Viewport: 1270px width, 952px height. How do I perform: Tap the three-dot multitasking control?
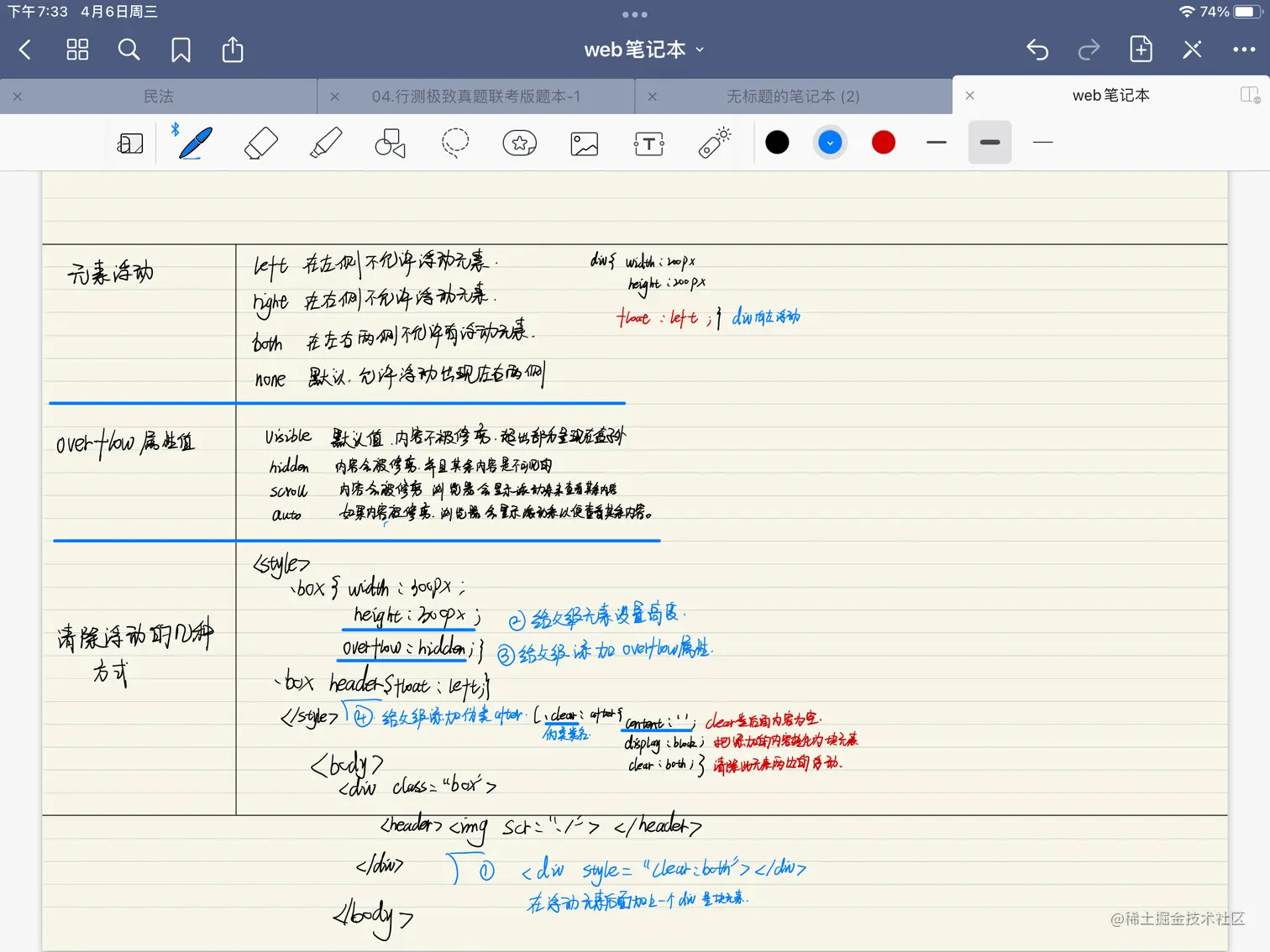[635, 14]
